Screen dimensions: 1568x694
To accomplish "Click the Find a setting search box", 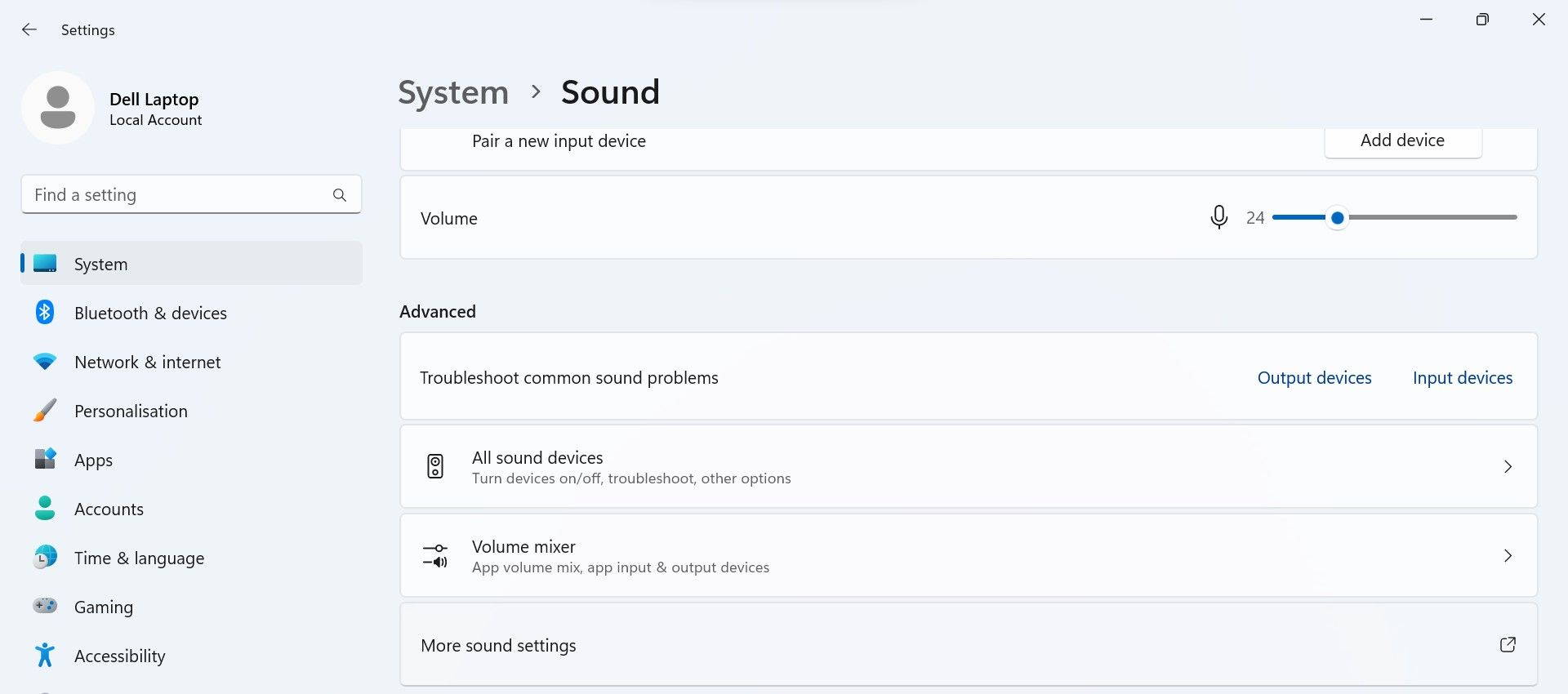I will point(176,195).
